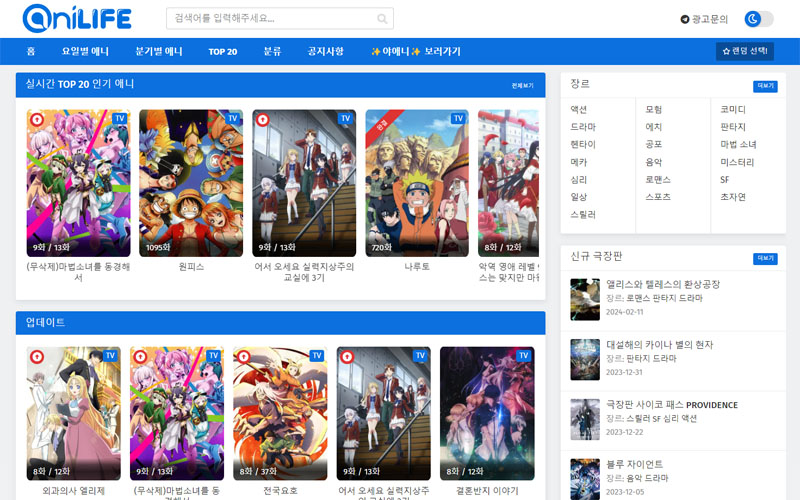Open 나루토 poster in TOP 20
800x500 pixels.
[x=417, y=183]
